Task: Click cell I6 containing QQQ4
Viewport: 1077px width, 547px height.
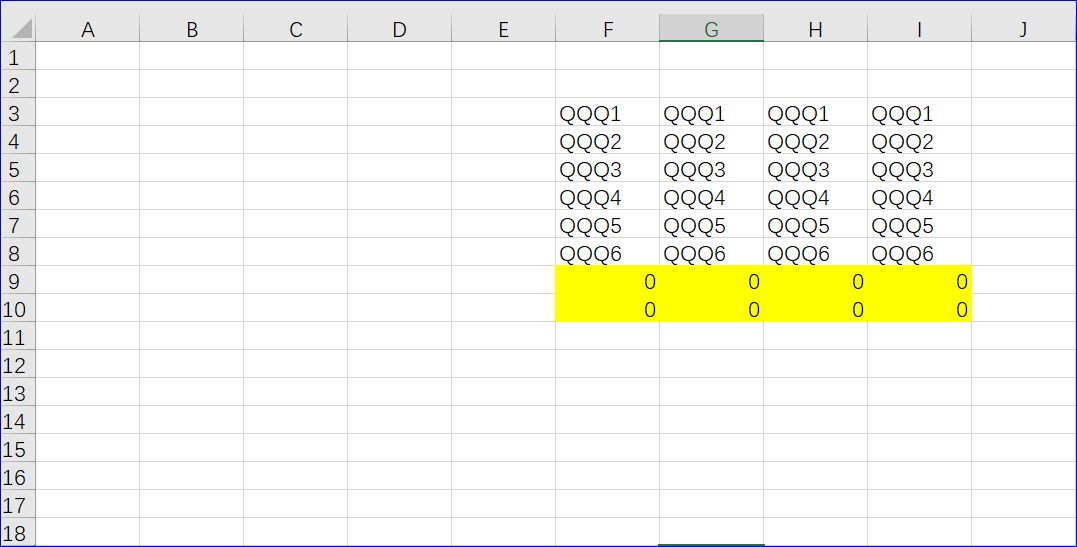Action: click(920, 197)
